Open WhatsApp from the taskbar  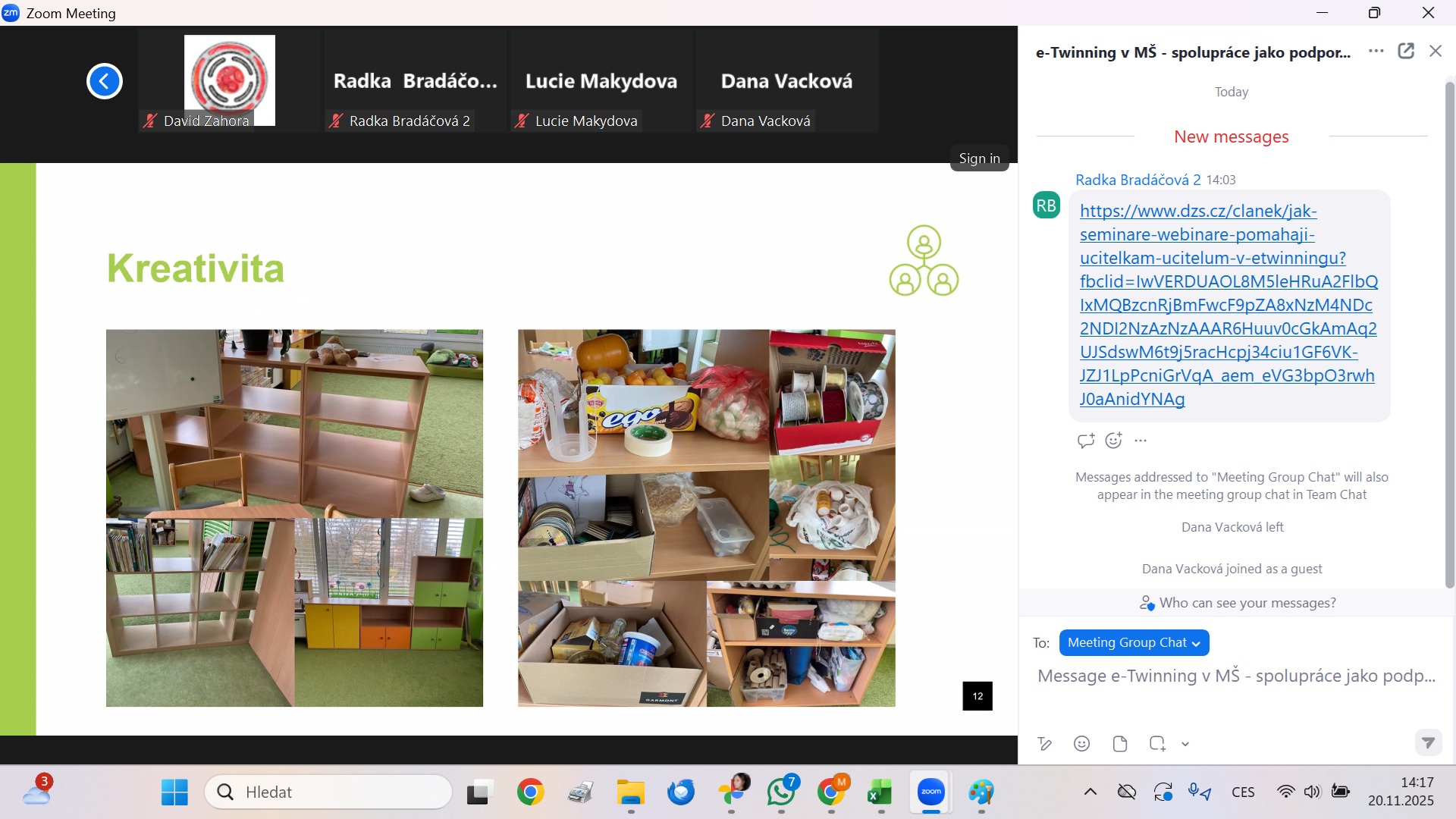point(781,792)
